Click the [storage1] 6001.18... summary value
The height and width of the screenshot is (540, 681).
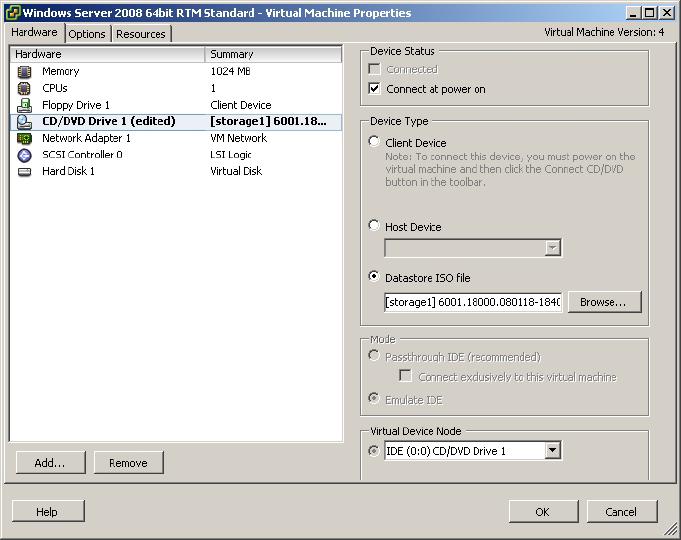tap(268, 121)
